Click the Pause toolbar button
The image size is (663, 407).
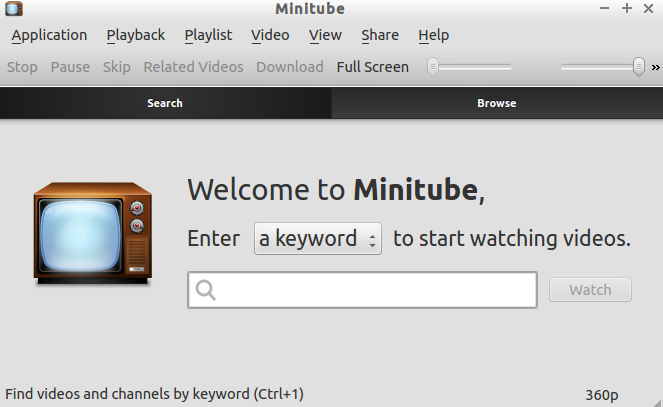coord(70,67)
